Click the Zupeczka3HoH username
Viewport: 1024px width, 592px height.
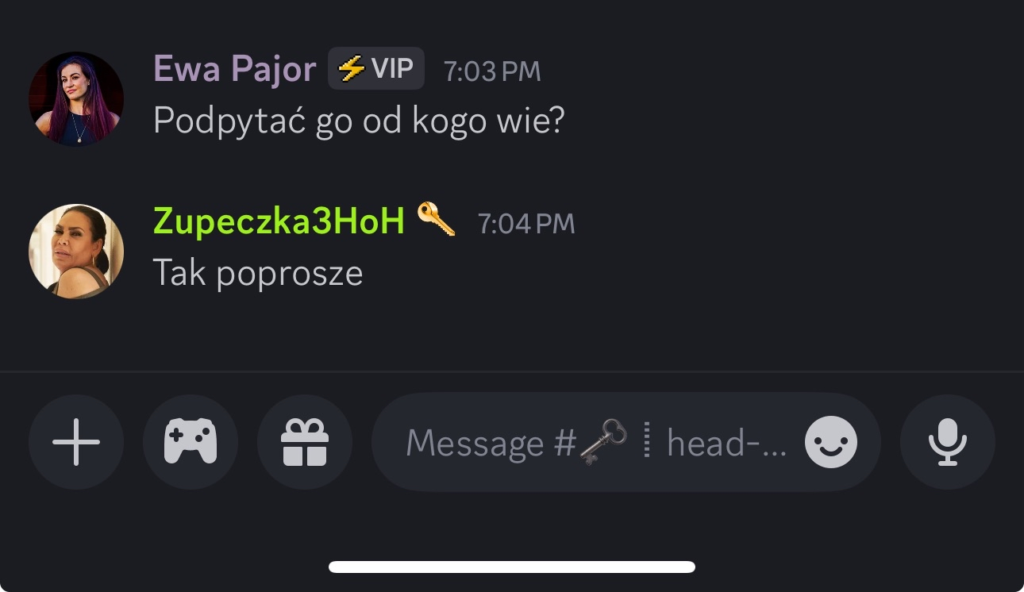point(278,221)
